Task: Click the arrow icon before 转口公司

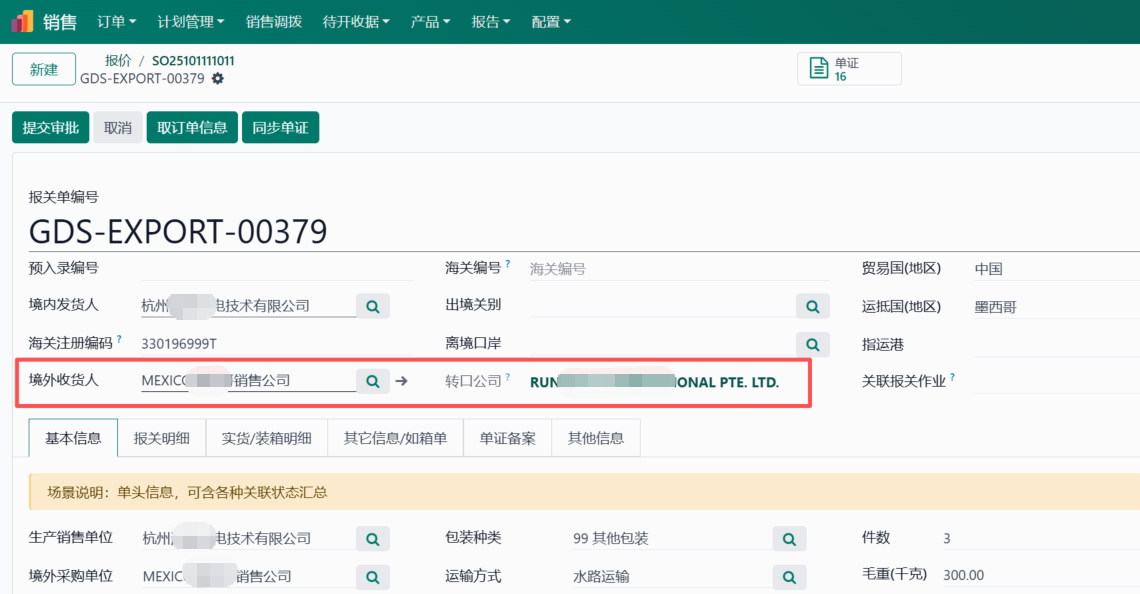Action: tap(399, 381)
